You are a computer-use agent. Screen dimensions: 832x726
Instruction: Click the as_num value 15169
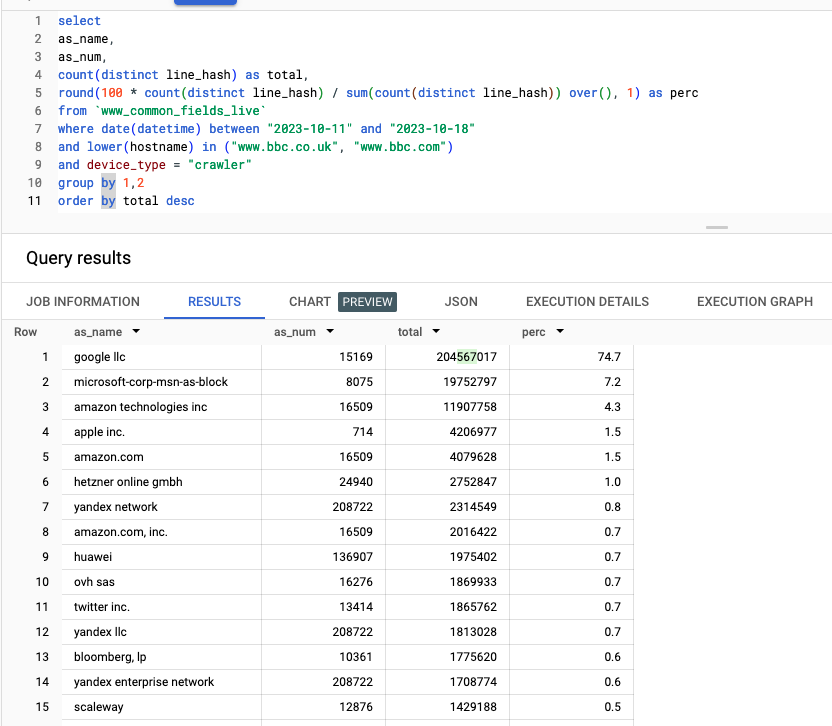[x=356, y=357]
